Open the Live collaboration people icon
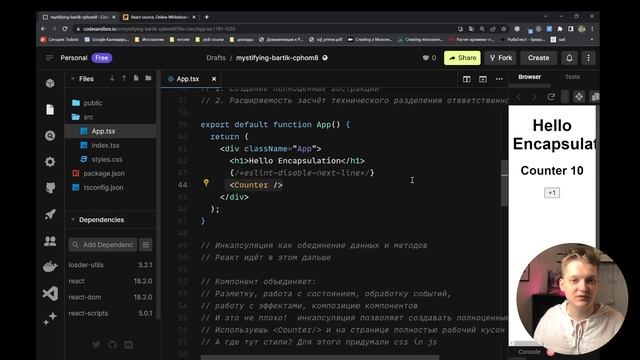This screenshot has height=360, width=640. (x=50, y=241)
